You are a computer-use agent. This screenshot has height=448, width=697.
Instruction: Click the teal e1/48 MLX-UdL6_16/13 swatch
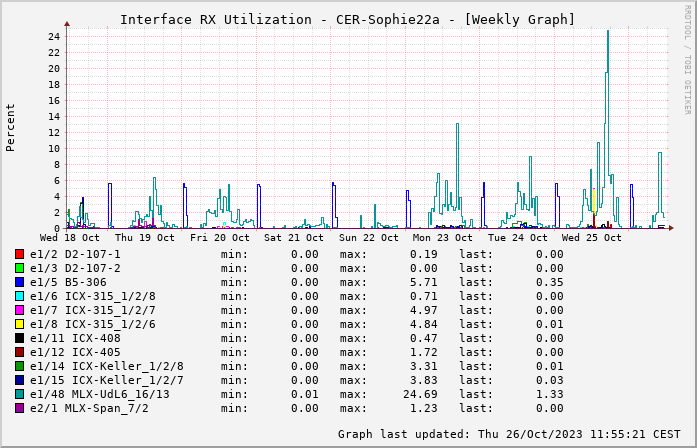[20, 394]
